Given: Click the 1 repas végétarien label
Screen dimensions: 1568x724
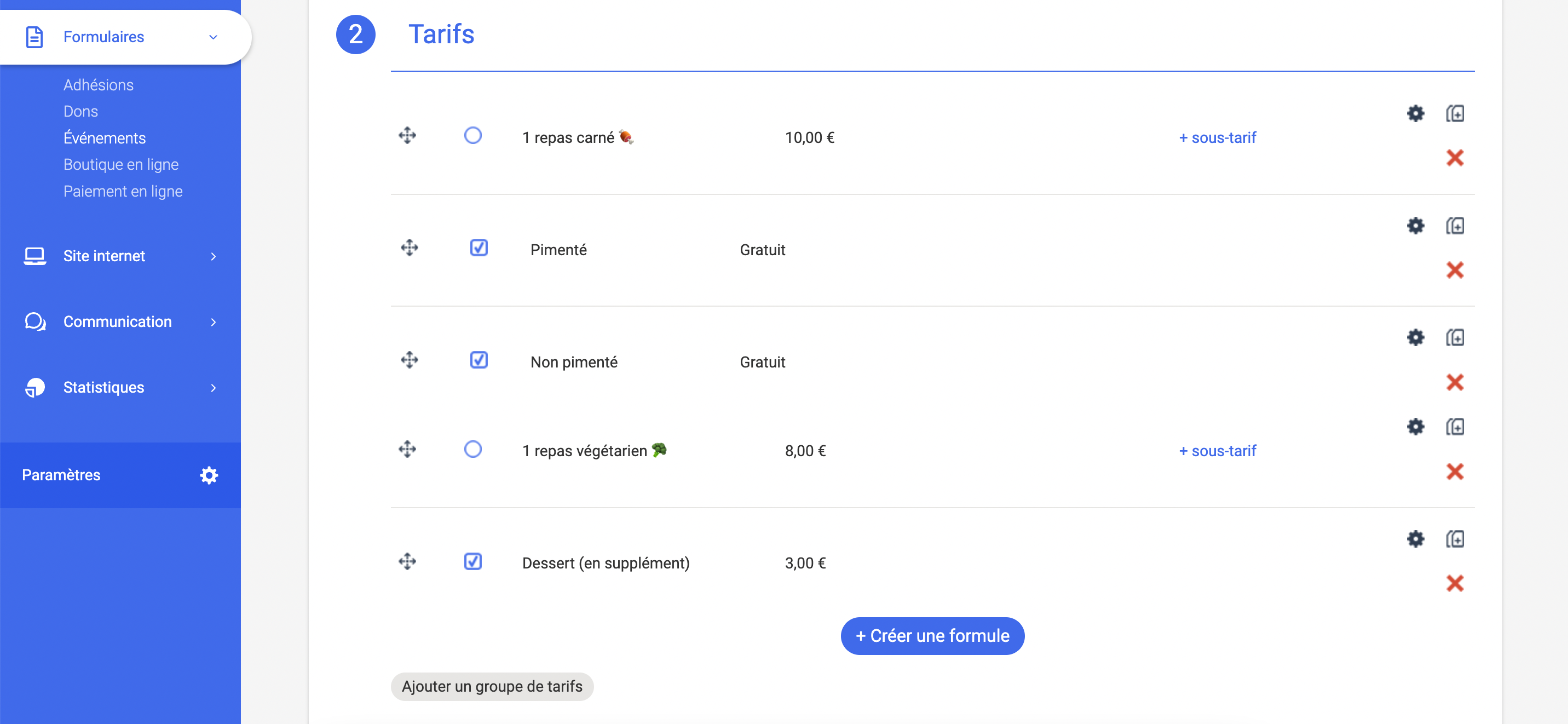Looking at the screenshot, I should [594, 451].
